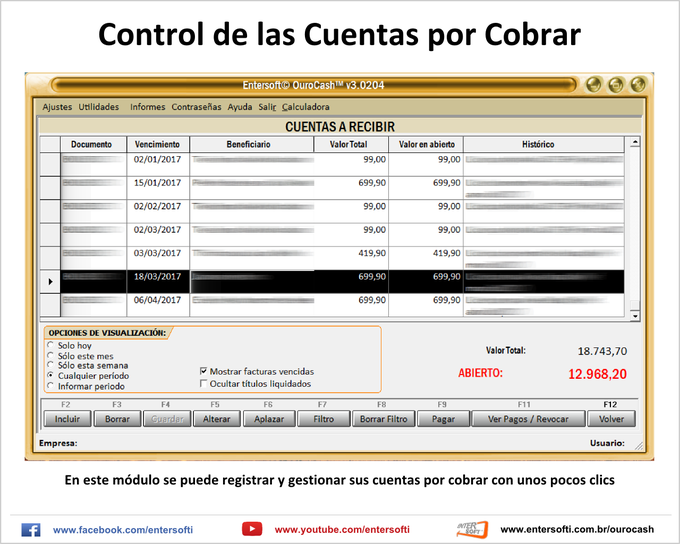Select the row dated 06/04/2017
This screenshot has height=544, width=680.
(x=332, y=305)
